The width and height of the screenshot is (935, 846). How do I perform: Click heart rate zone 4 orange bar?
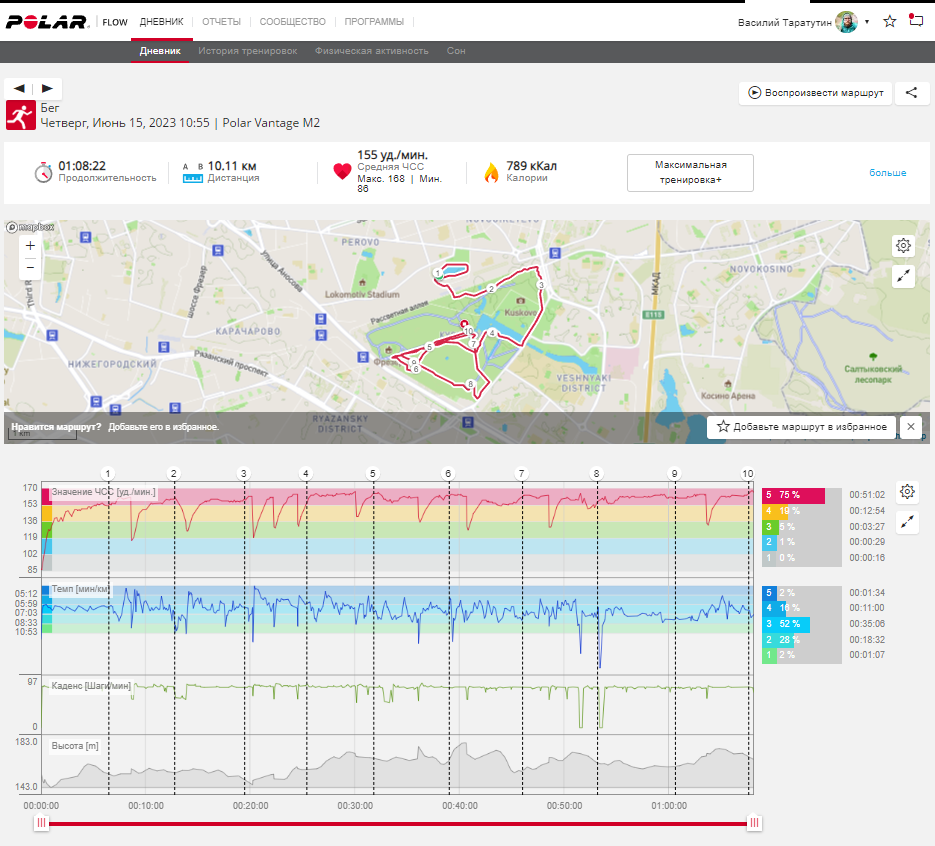(776, 511)
